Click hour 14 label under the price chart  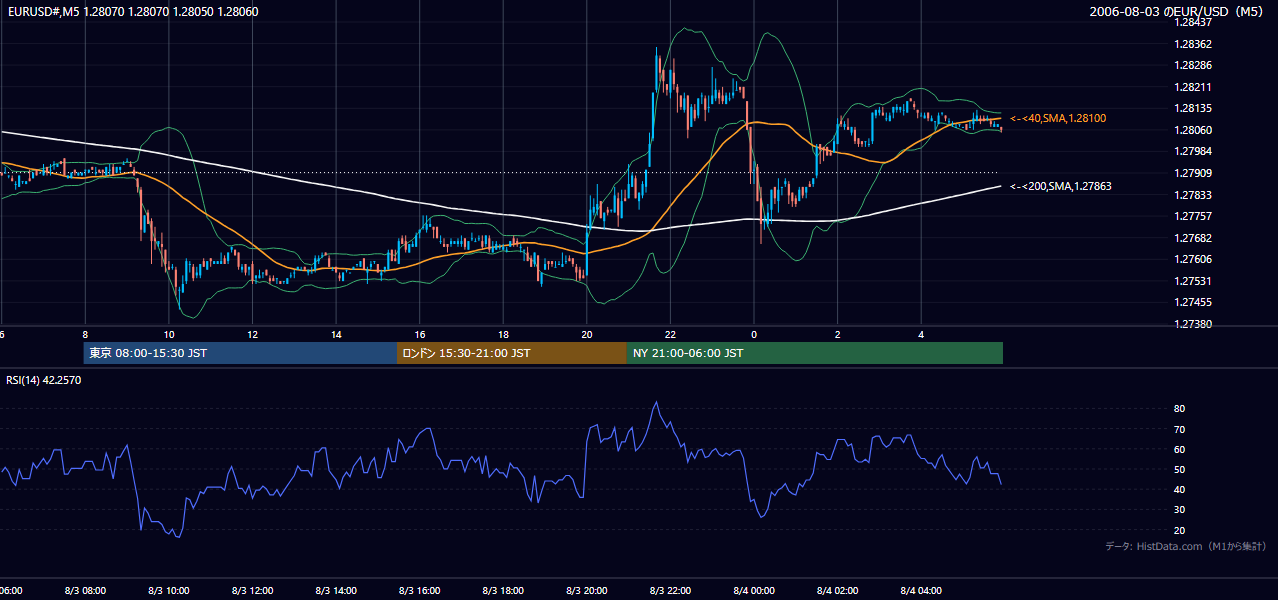click(x=336, y=335)
